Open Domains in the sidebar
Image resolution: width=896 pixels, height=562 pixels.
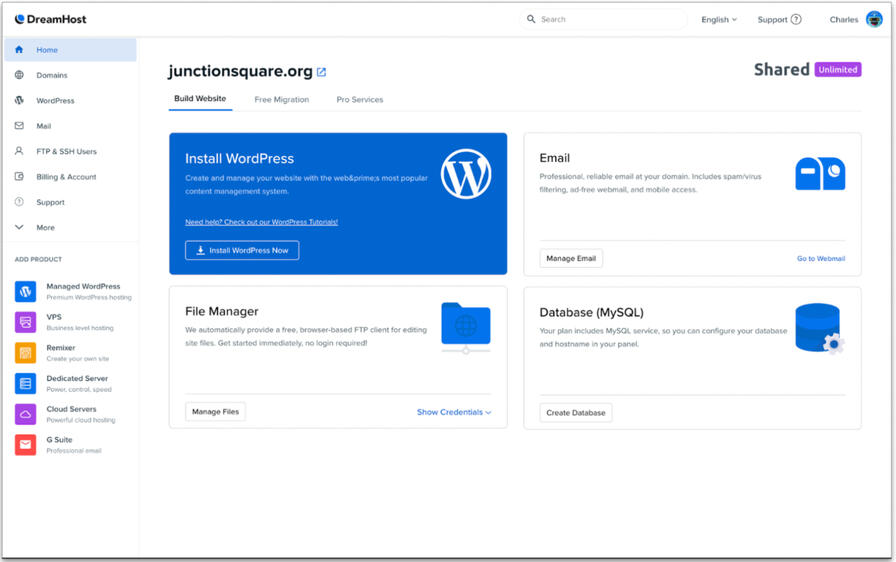click(x=52, y=75)
